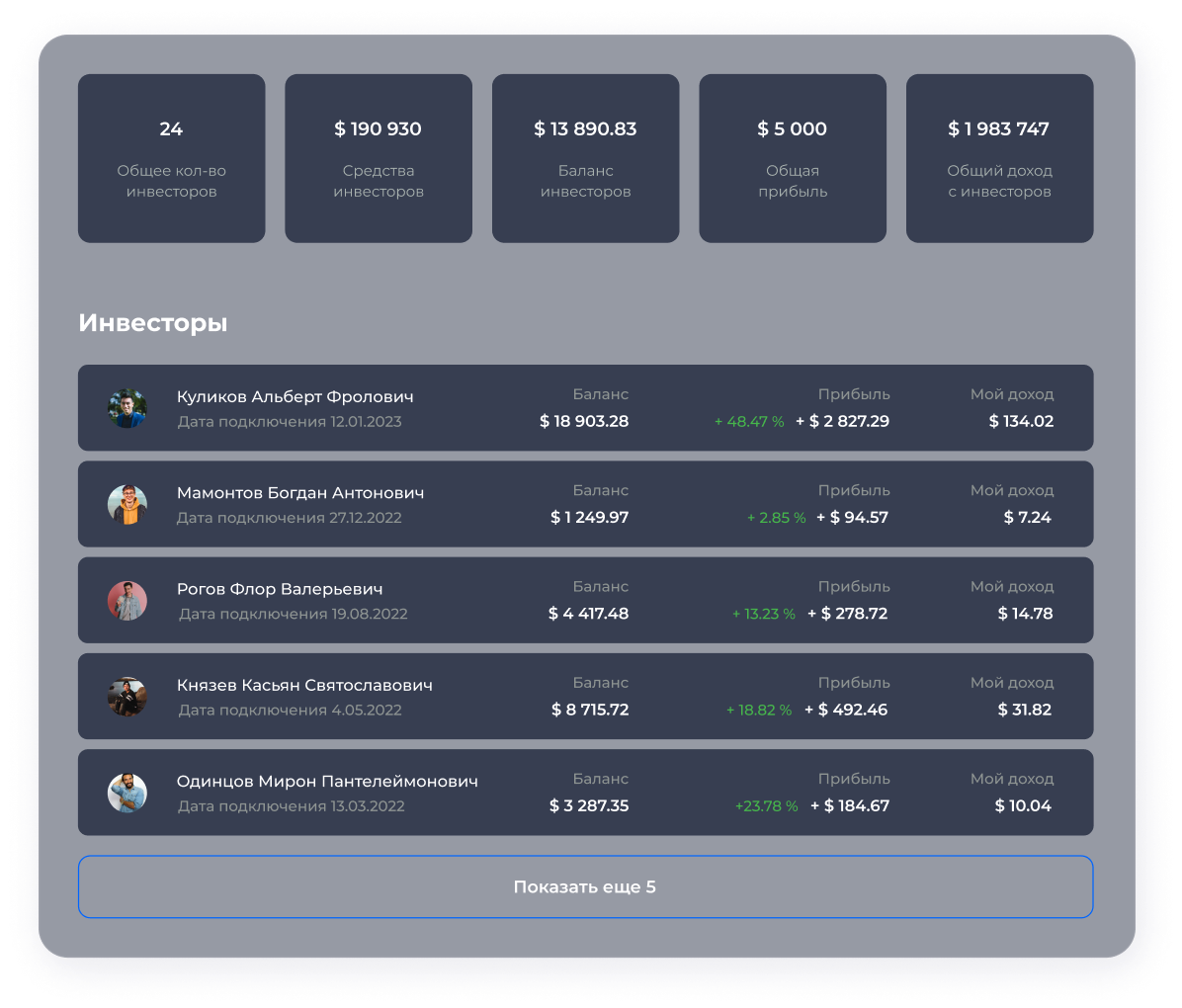Click my income value $ 31.82

(1025, 710)
